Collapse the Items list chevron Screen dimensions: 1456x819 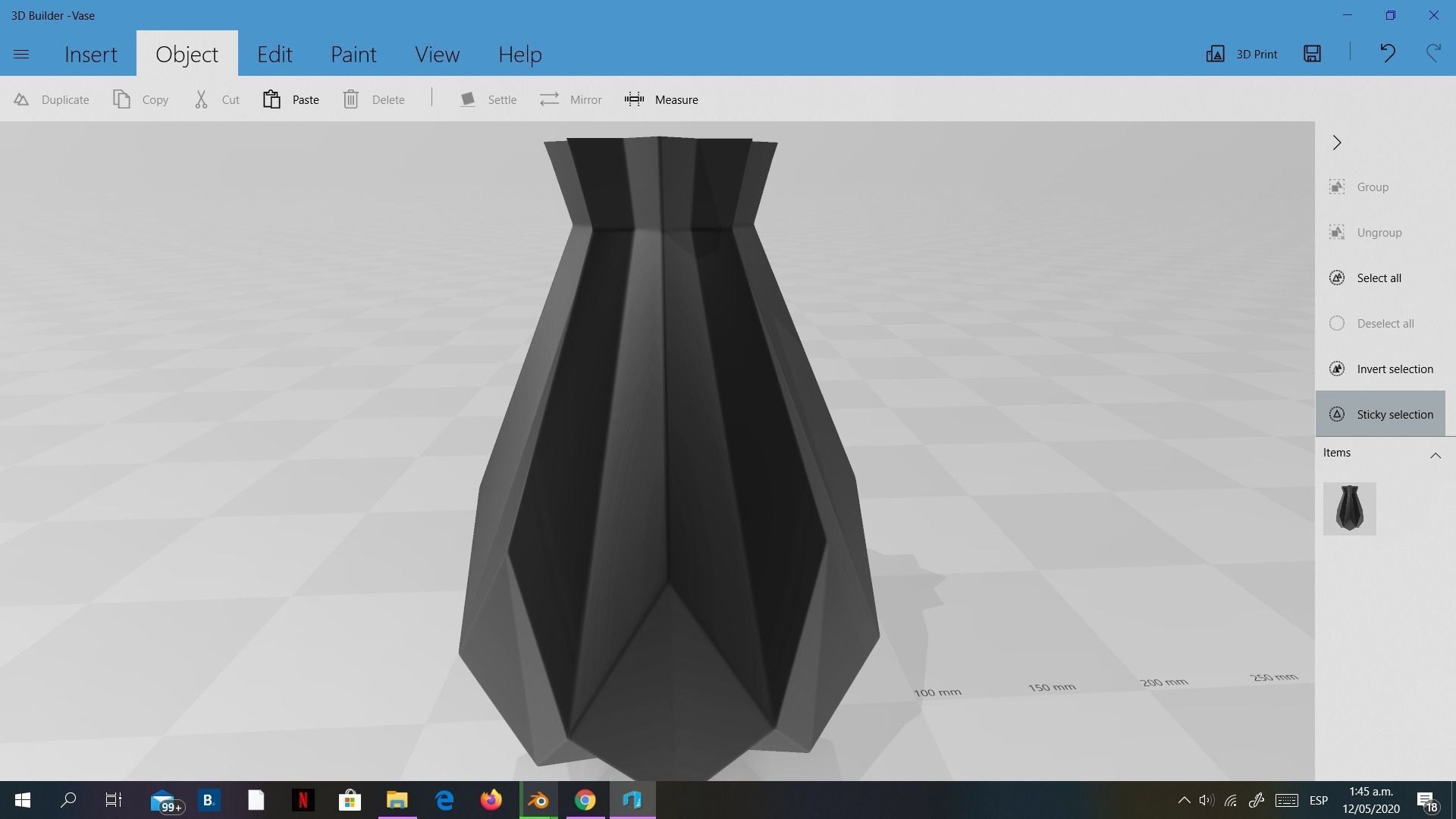click(1435, 455)
